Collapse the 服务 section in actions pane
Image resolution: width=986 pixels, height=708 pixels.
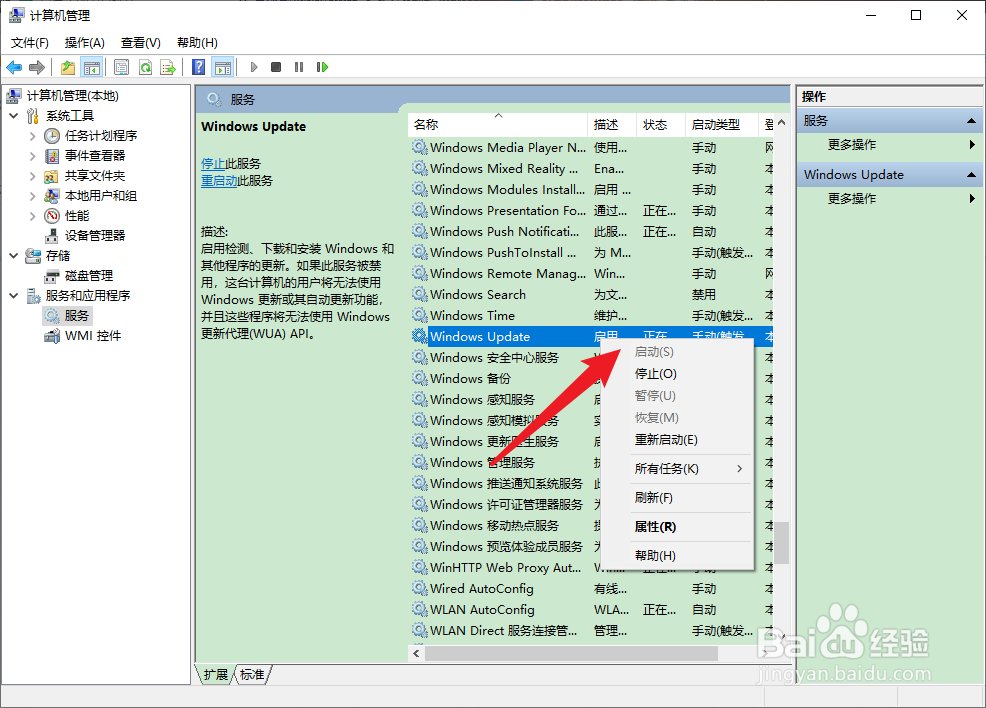pos(971,121)
